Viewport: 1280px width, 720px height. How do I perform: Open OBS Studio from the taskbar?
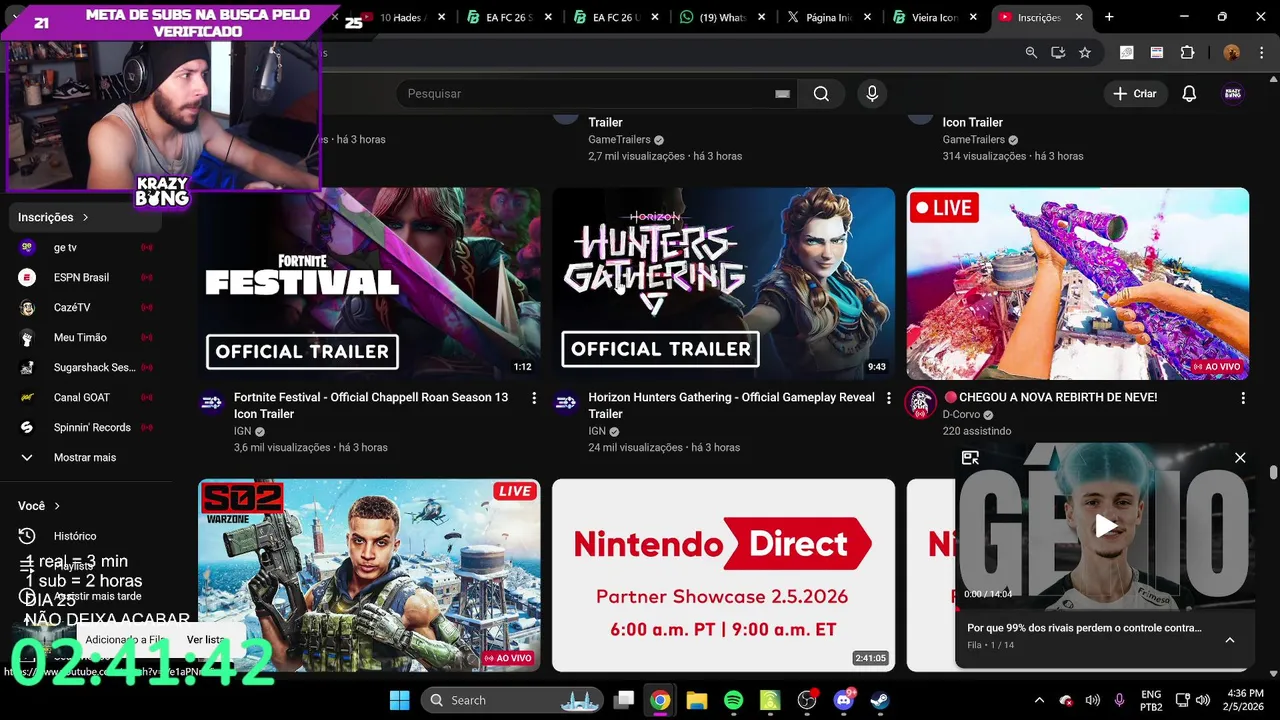tap(807, 700)
